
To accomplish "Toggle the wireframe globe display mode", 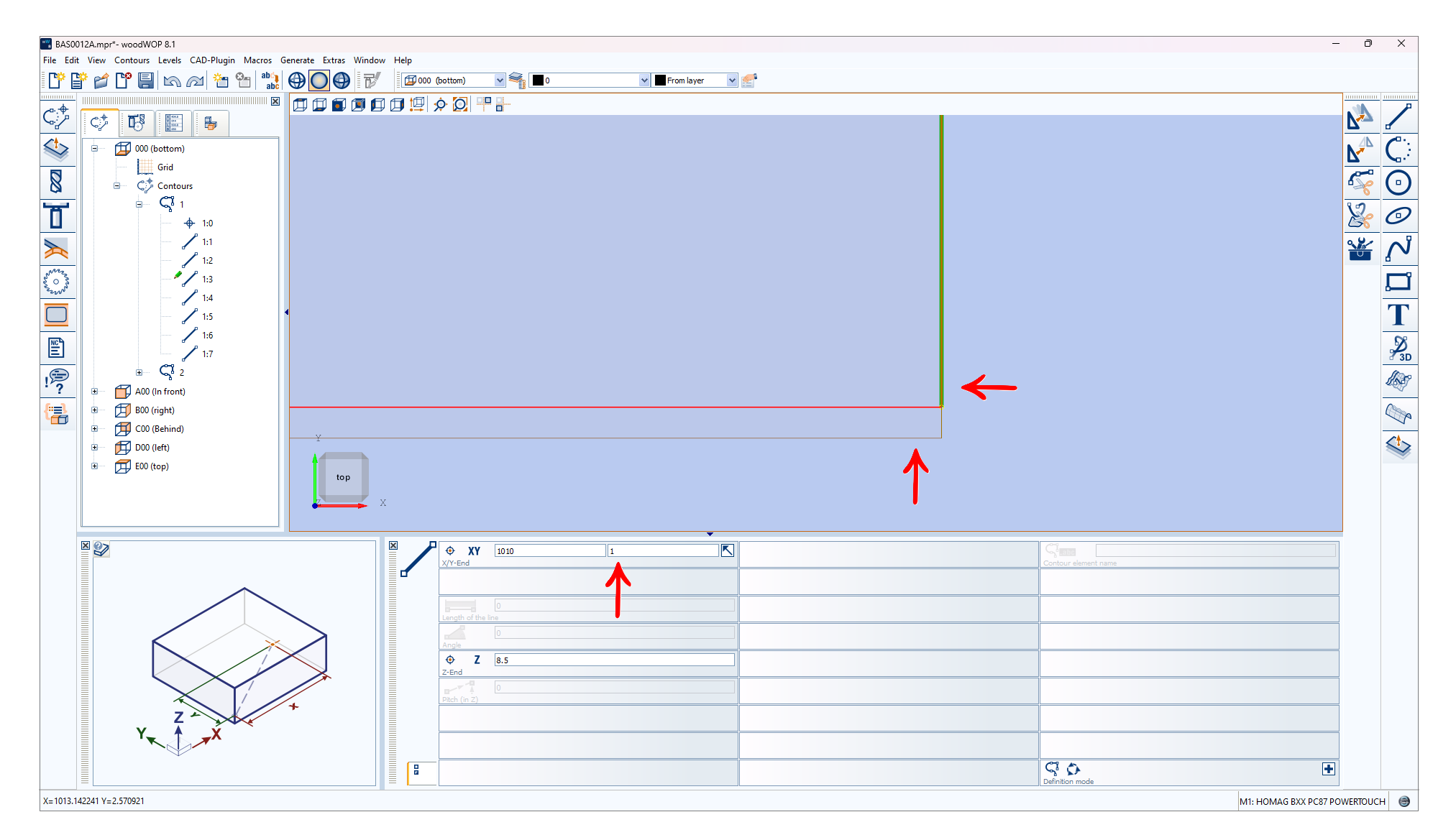I will (297, 80).
